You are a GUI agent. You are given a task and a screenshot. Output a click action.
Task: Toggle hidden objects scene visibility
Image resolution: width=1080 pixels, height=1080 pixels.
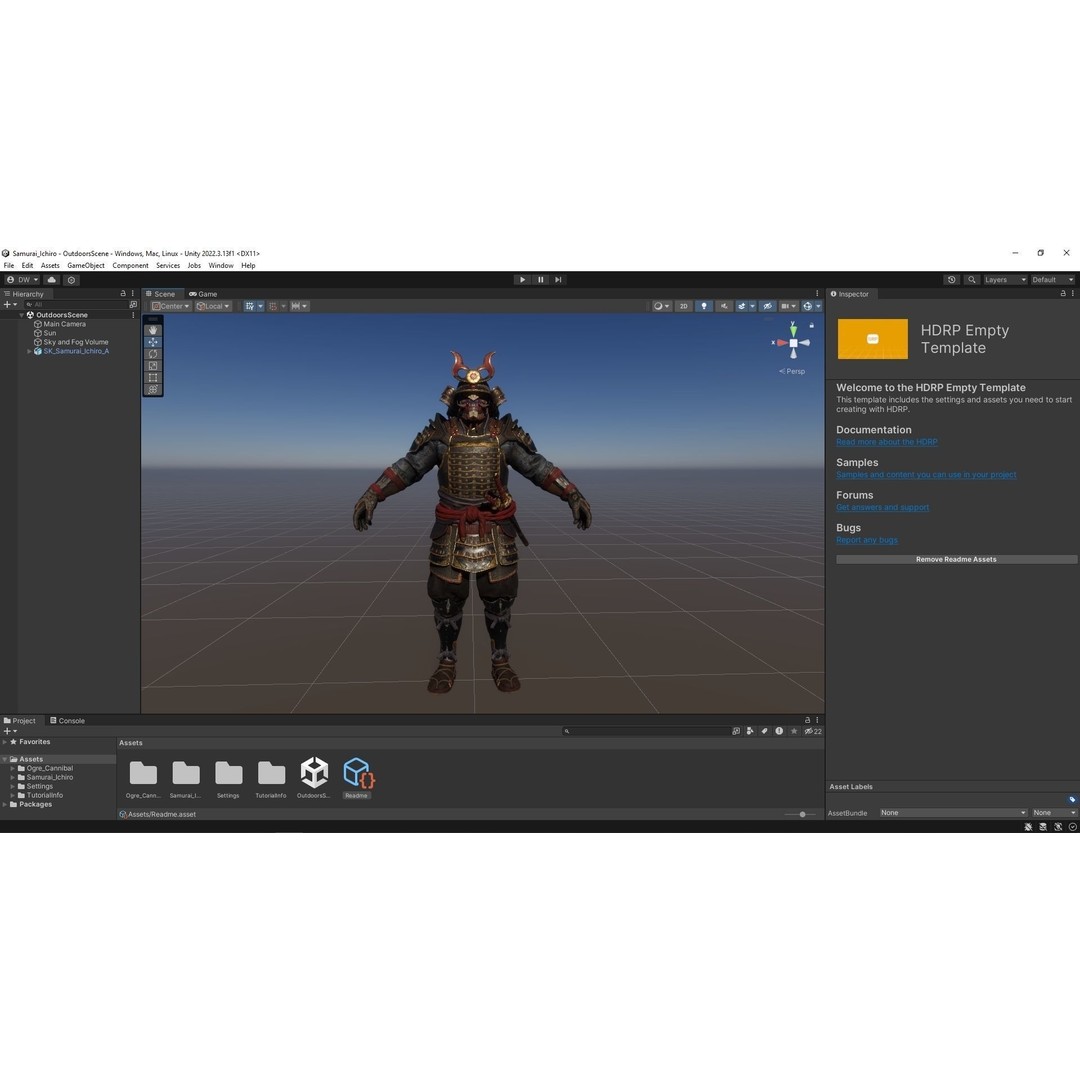[x=767, y=307]
